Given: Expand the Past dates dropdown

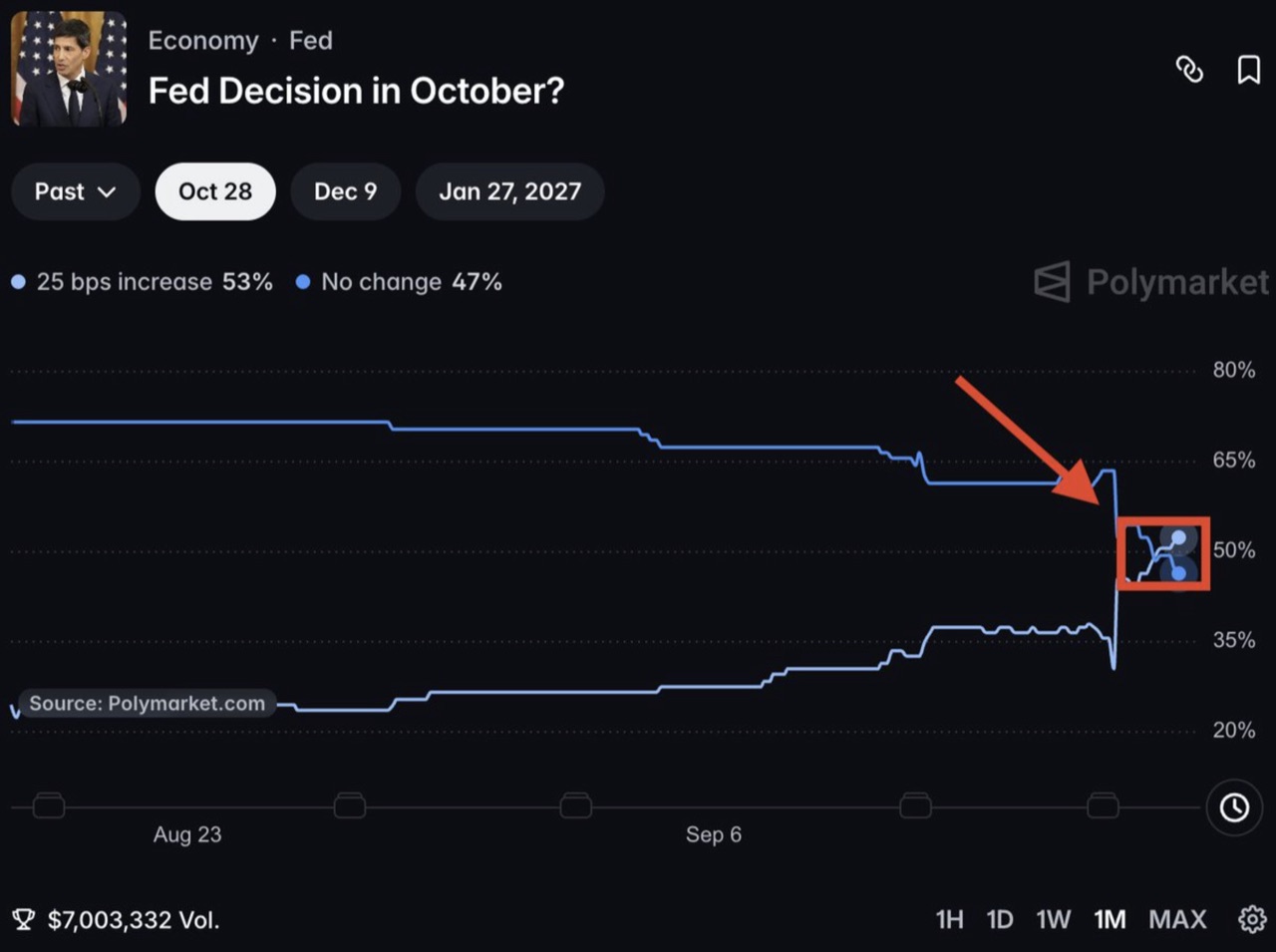Looking at the screenshot, I should tap(76, 191).
